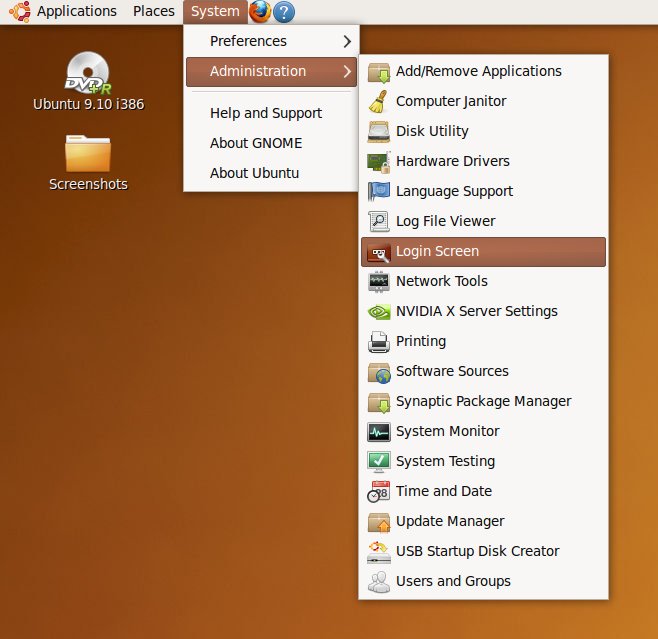Click the Administration submenu arrow

pyautogui.click(x=347, y=71)
